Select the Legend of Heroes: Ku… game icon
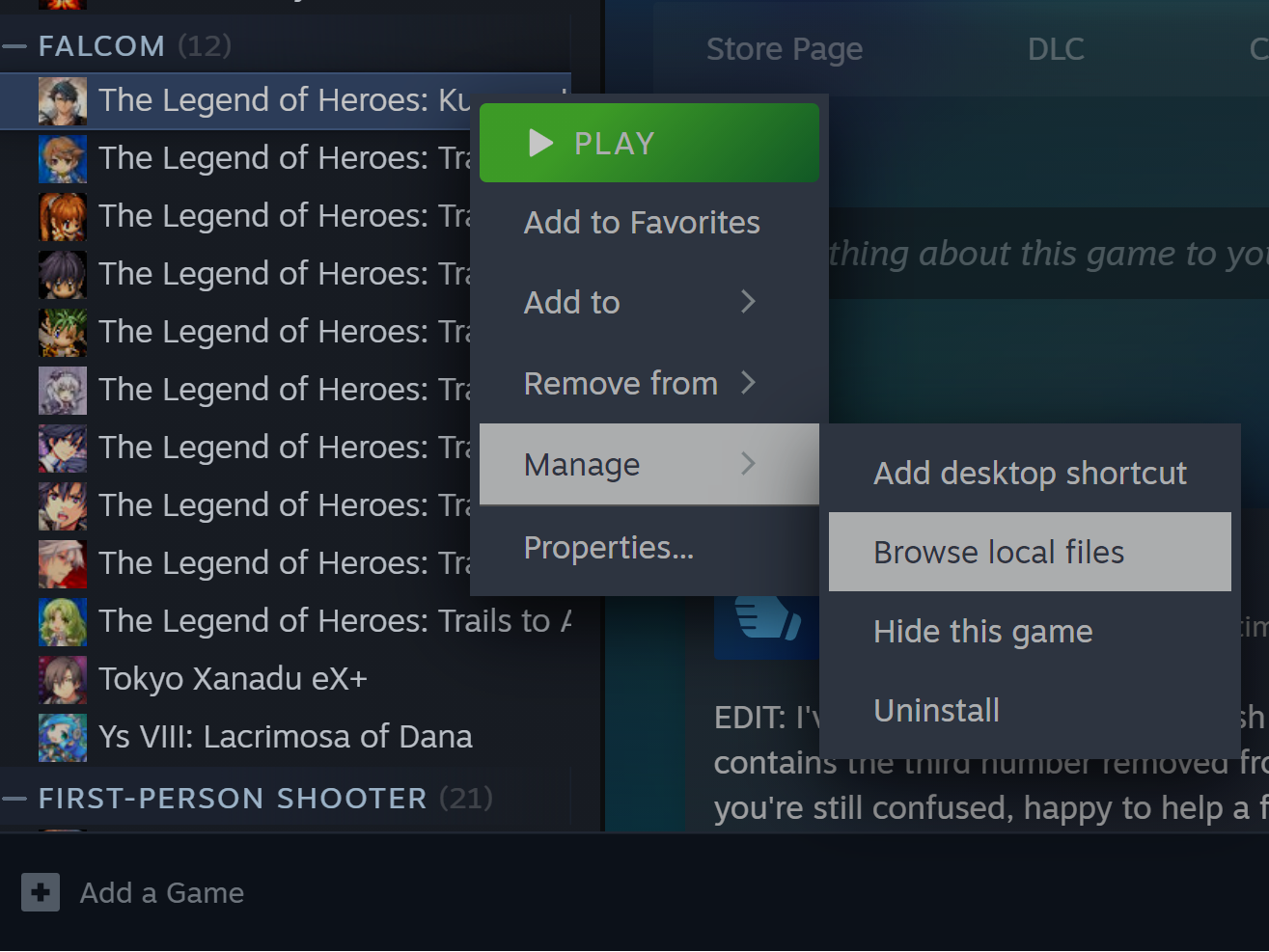The image size is (1269, 952). click(x=63, y=101)
